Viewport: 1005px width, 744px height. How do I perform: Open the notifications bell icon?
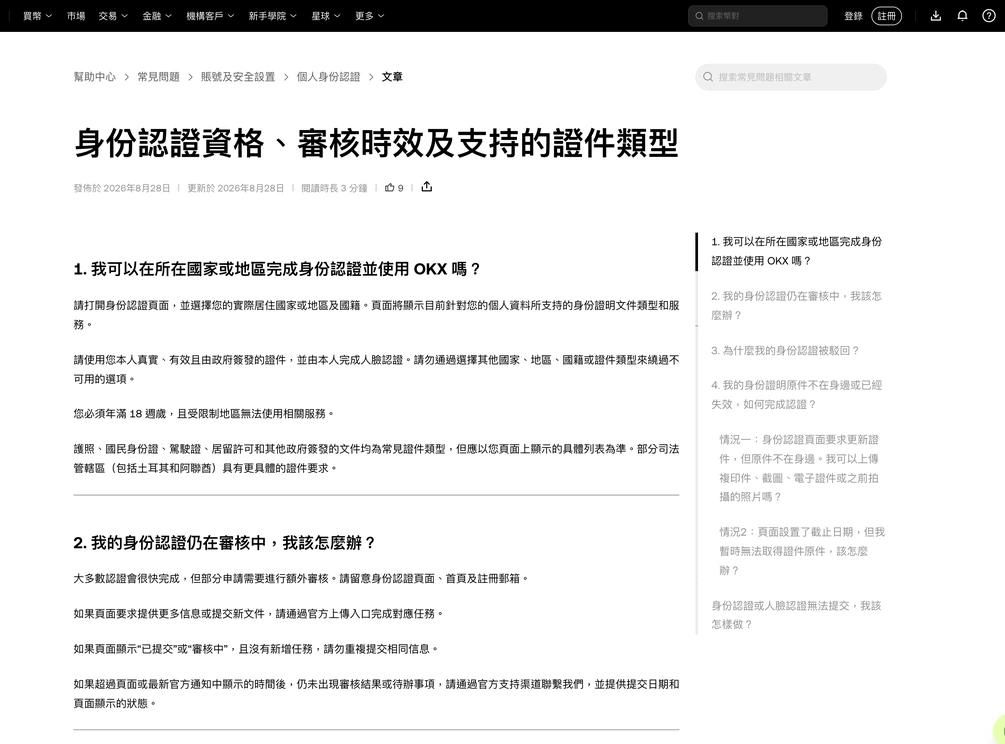(962, 16)
